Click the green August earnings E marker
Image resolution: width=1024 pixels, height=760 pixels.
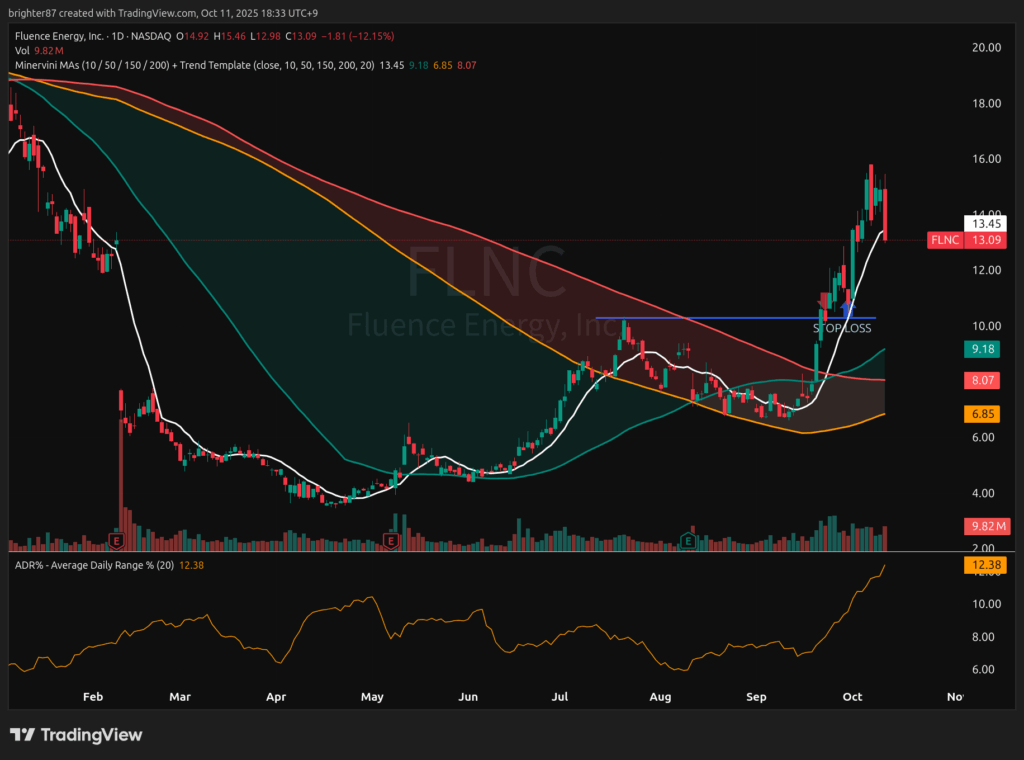pos(688,541)
